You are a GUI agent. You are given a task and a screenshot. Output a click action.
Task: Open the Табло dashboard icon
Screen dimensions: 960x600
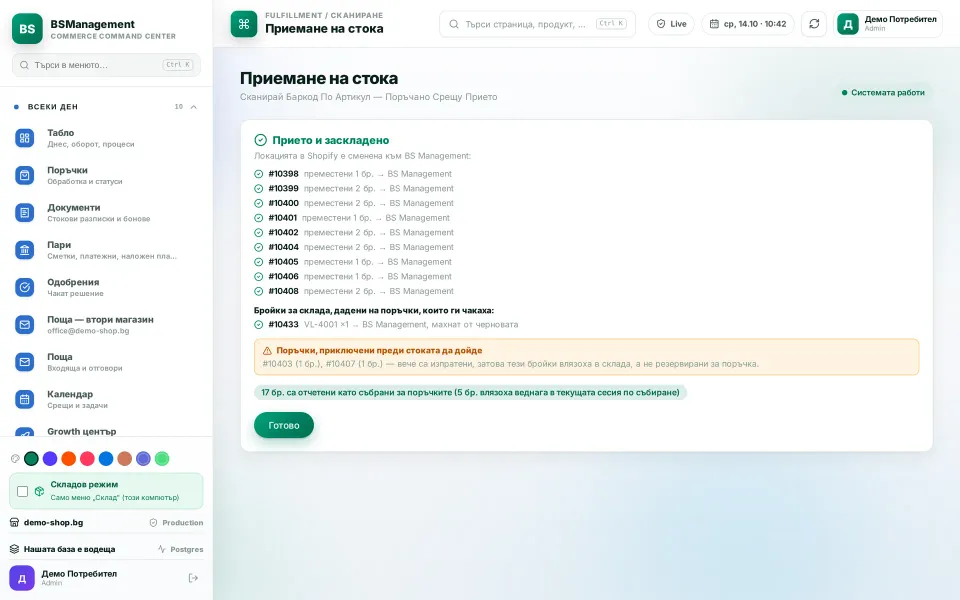(x=24, y=138)
